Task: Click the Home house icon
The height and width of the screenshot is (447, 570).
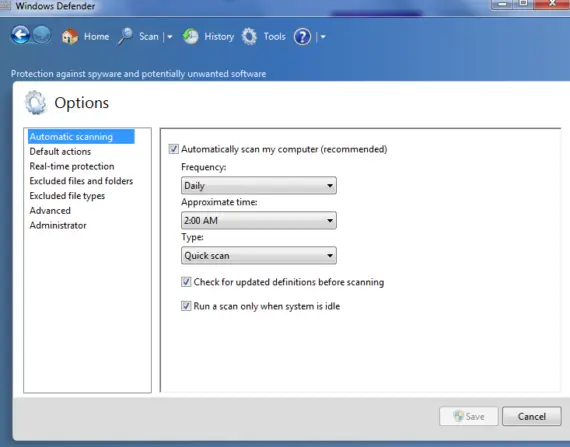Action: (x=69, y=36)
